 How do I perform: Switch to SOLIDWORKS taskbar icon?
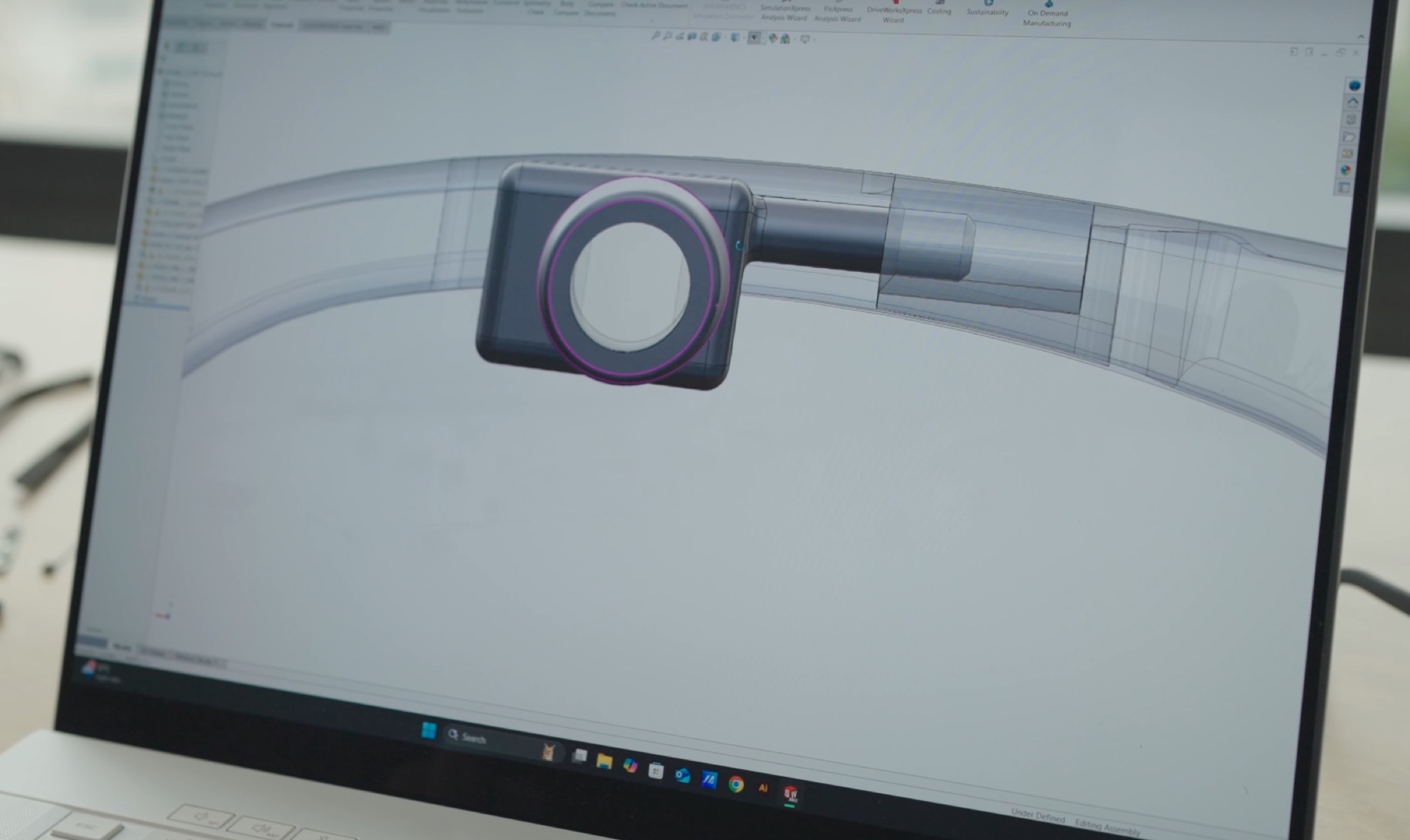pyautogui.click(x=790, y=794)
